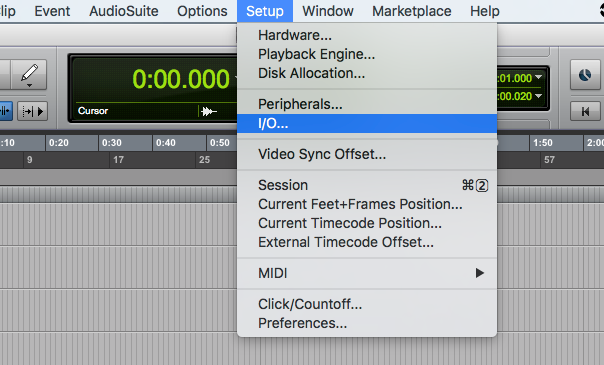Expand the 00.020 nudge value dropdown
Screen dimensions: 604x365
click(539, 95)
